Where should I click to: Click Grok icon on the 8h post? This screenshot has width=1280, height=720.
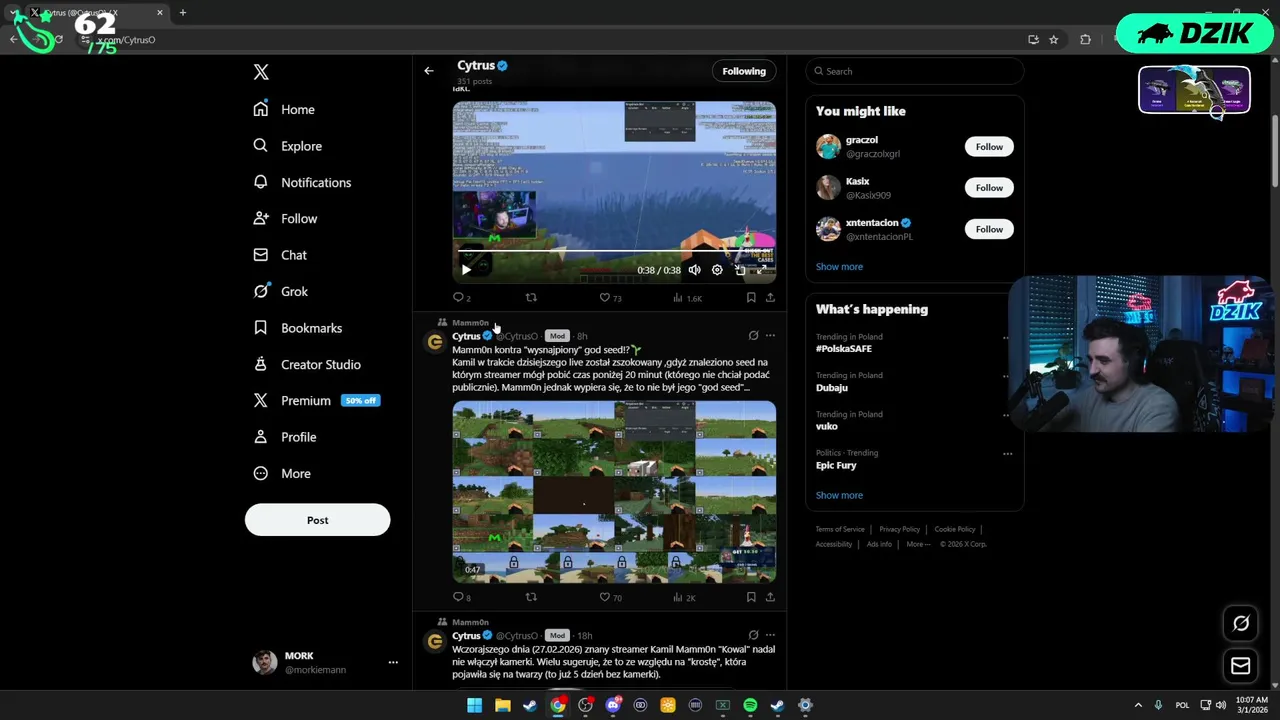(753, 336)
